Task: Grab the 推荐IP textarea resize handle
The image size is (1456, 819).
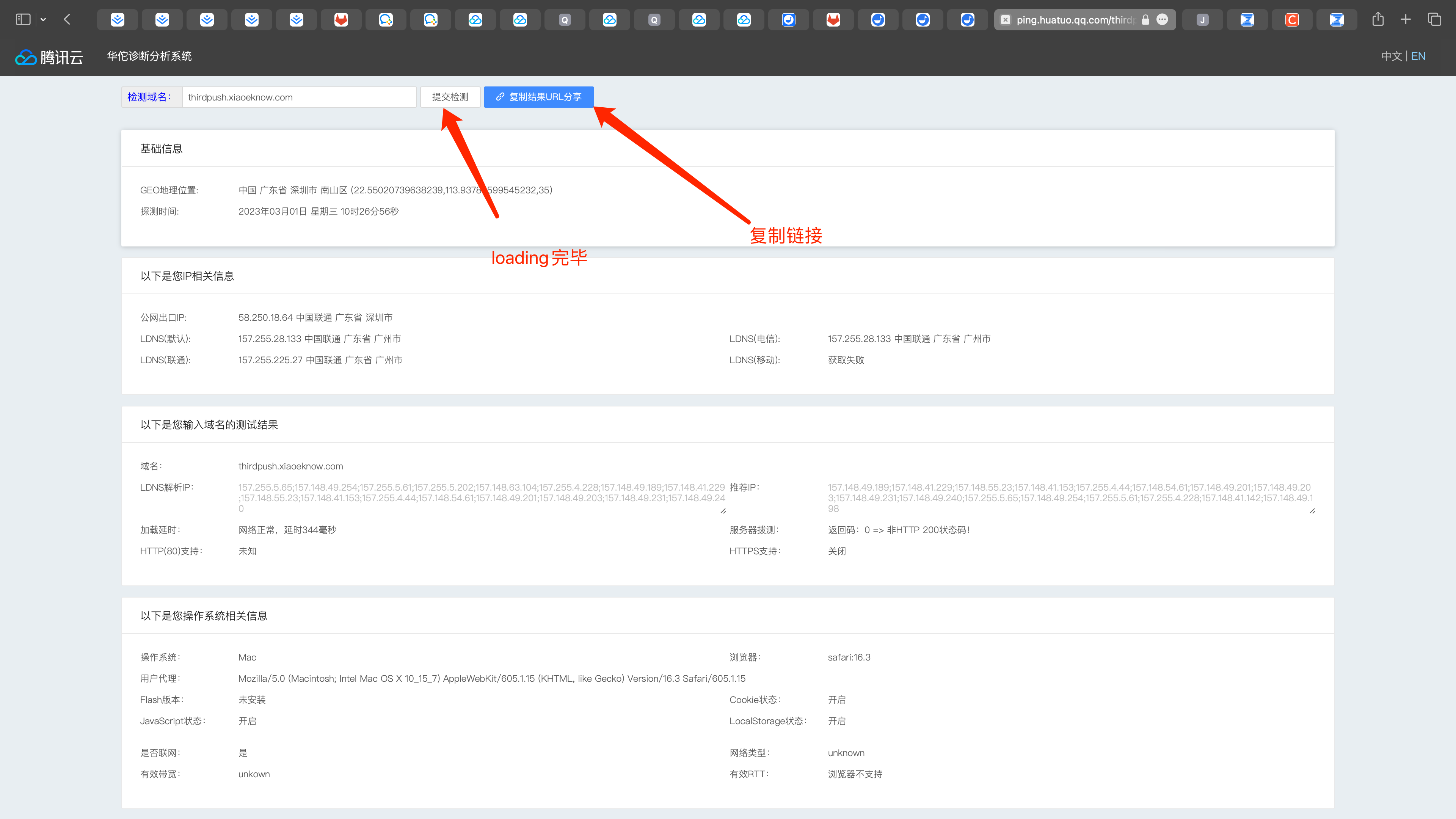Action: tap(1312, 511)
